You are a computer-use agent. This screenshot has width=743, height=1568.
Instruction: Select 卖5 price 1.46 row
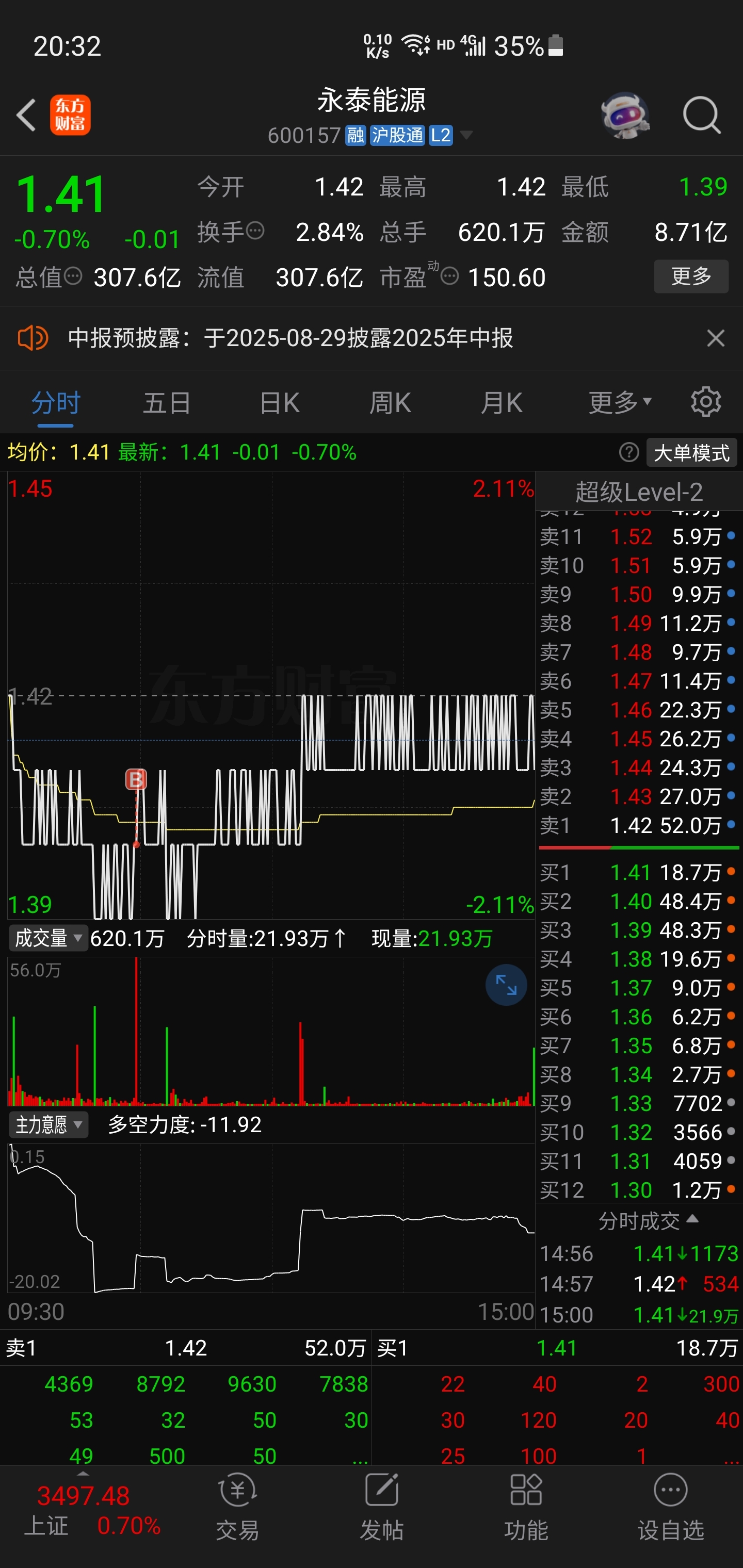638,710
